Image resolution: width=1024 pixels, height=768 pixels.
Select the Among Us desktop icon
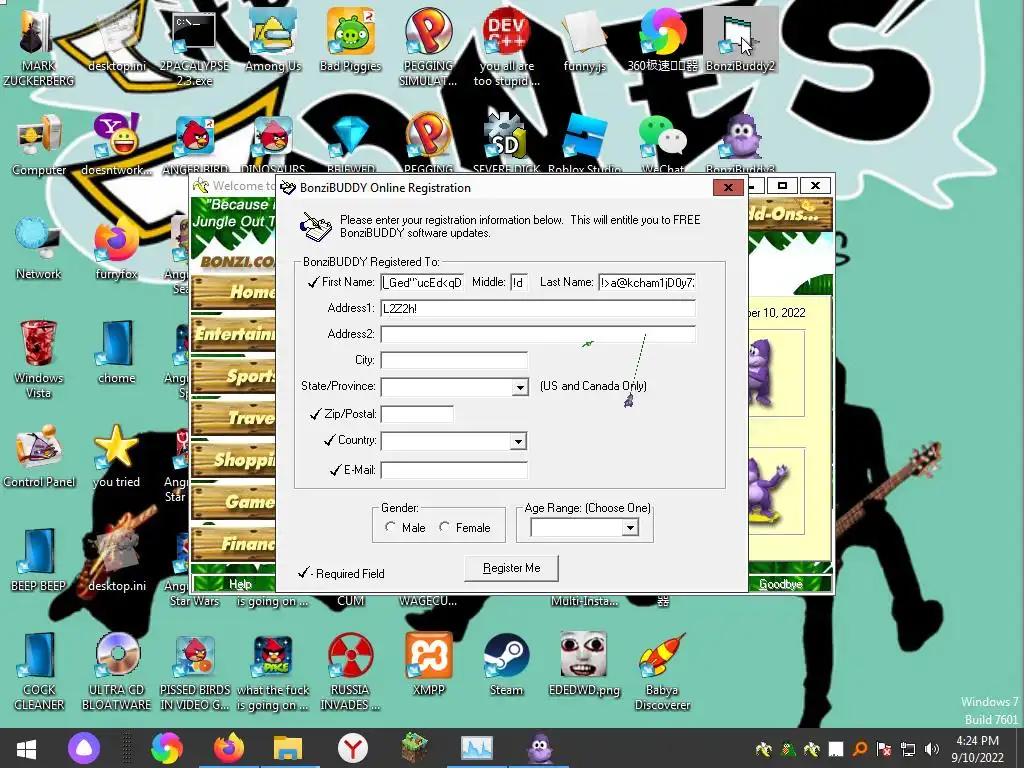coord(273,40)
